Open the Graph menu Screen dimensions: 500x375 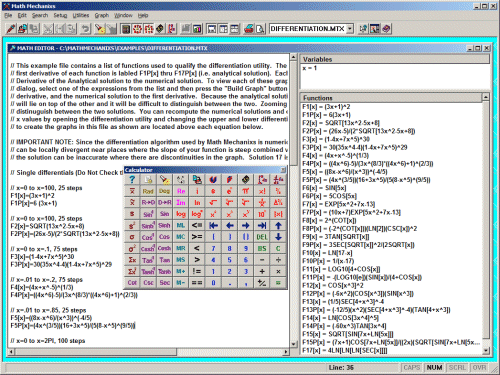click(x=102, y=15)
